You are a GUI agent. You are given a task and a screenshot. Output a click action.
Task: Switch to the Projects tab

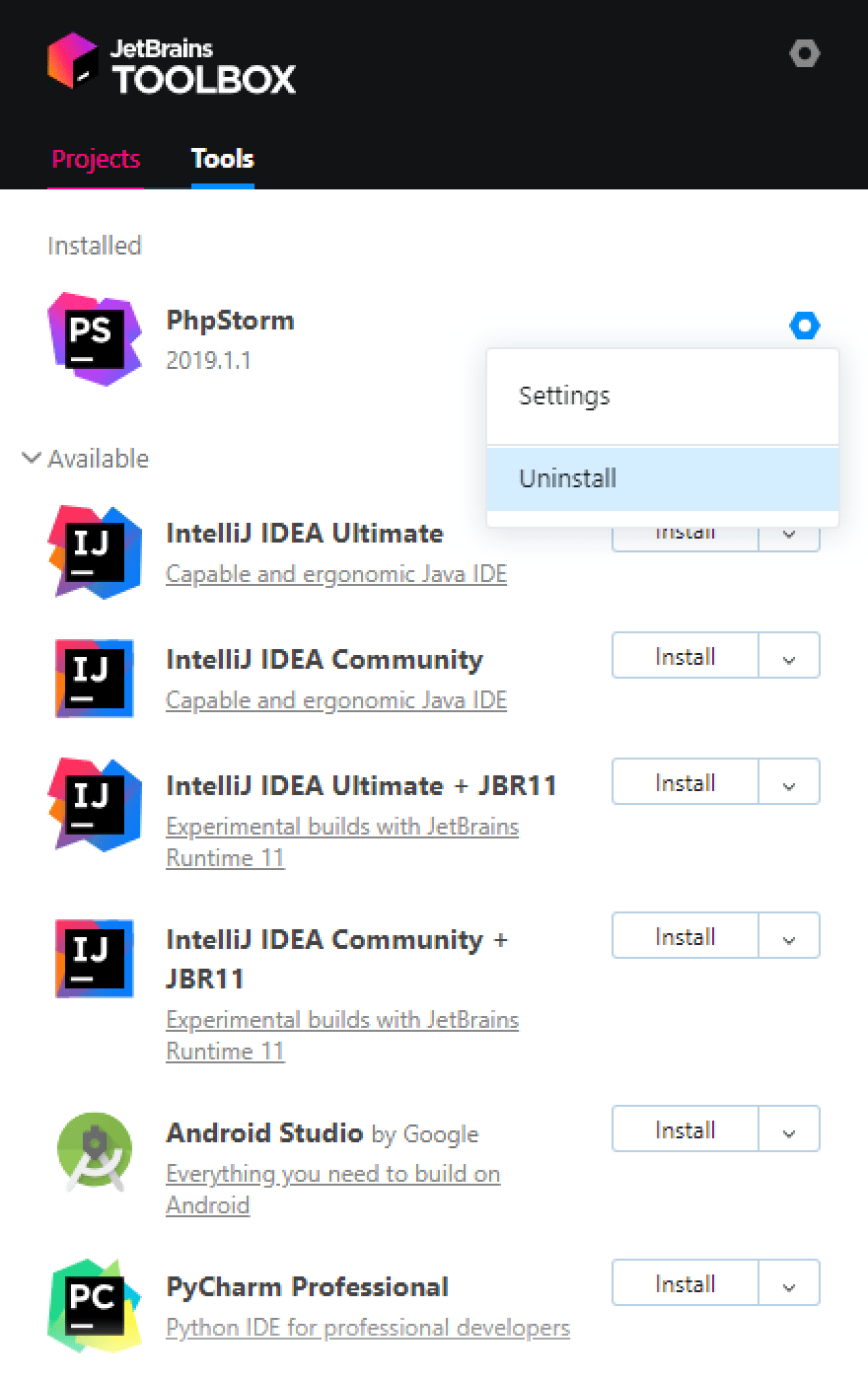pos(96,159)
